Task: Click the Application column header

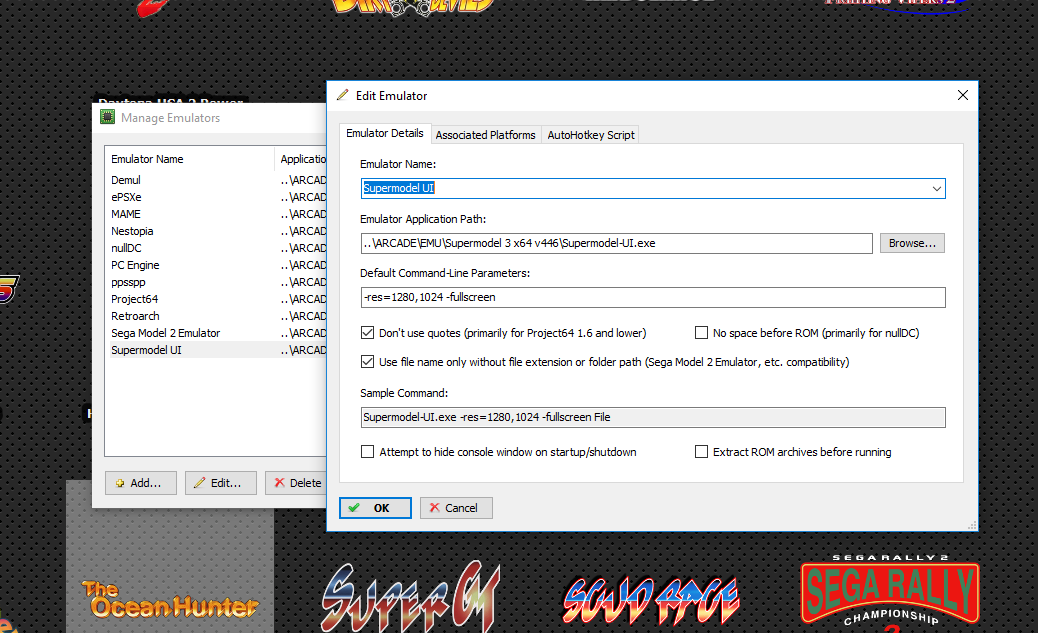Action: [301, 159]
